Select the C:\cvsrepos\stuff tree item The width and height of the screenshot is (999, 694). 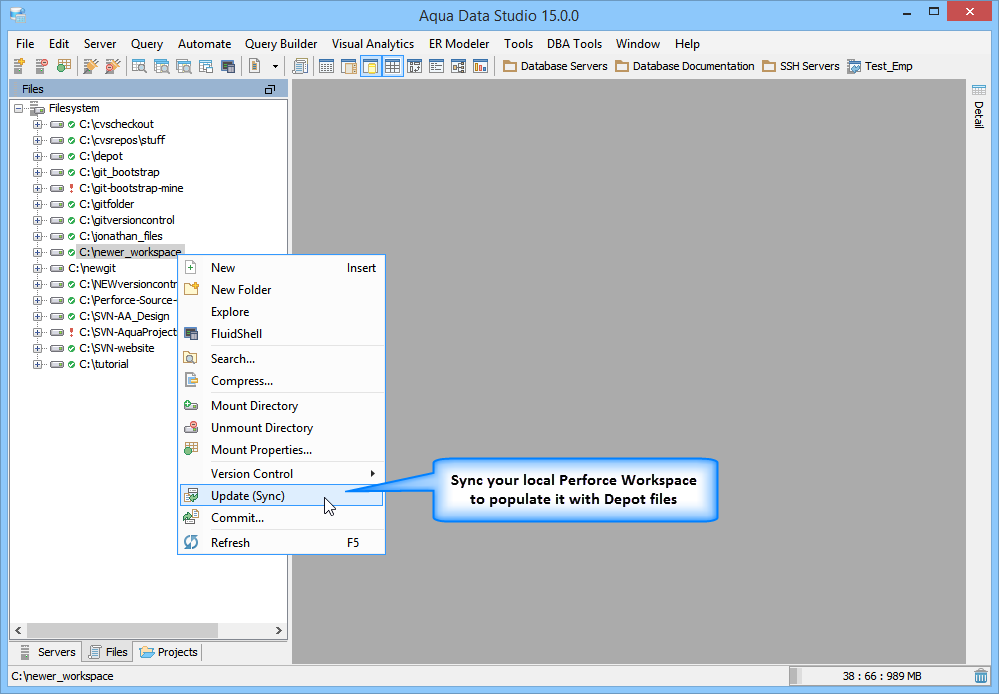click(122, 140)
